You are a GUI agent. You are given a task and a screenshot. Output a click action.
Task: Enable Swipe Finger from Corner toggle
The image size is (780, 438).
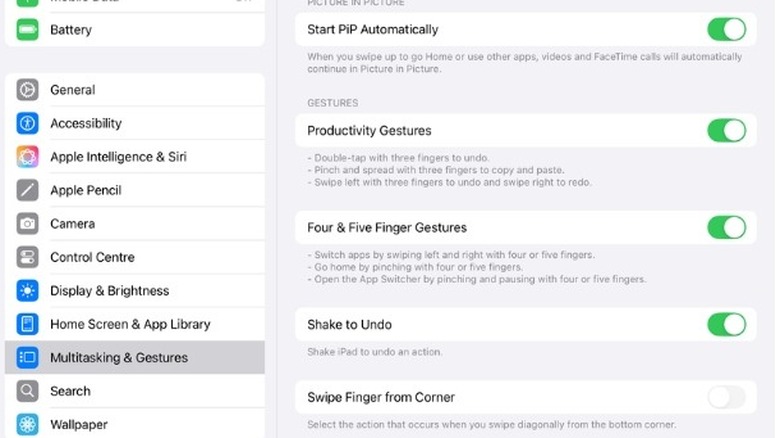(726, 398)
